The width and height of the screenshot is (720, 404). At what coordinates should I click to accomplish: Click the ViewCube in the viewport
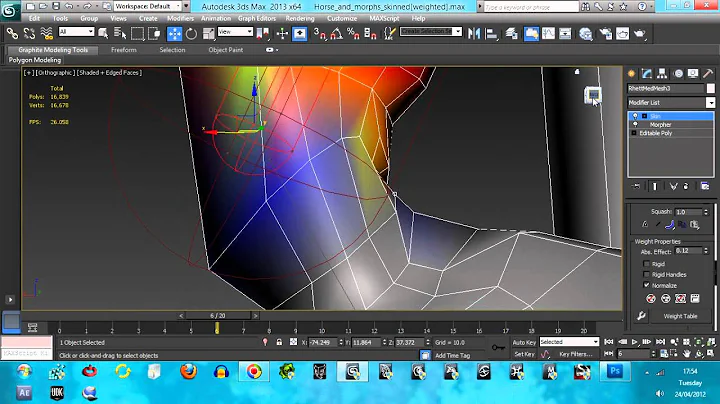click(x=593, y=95)
